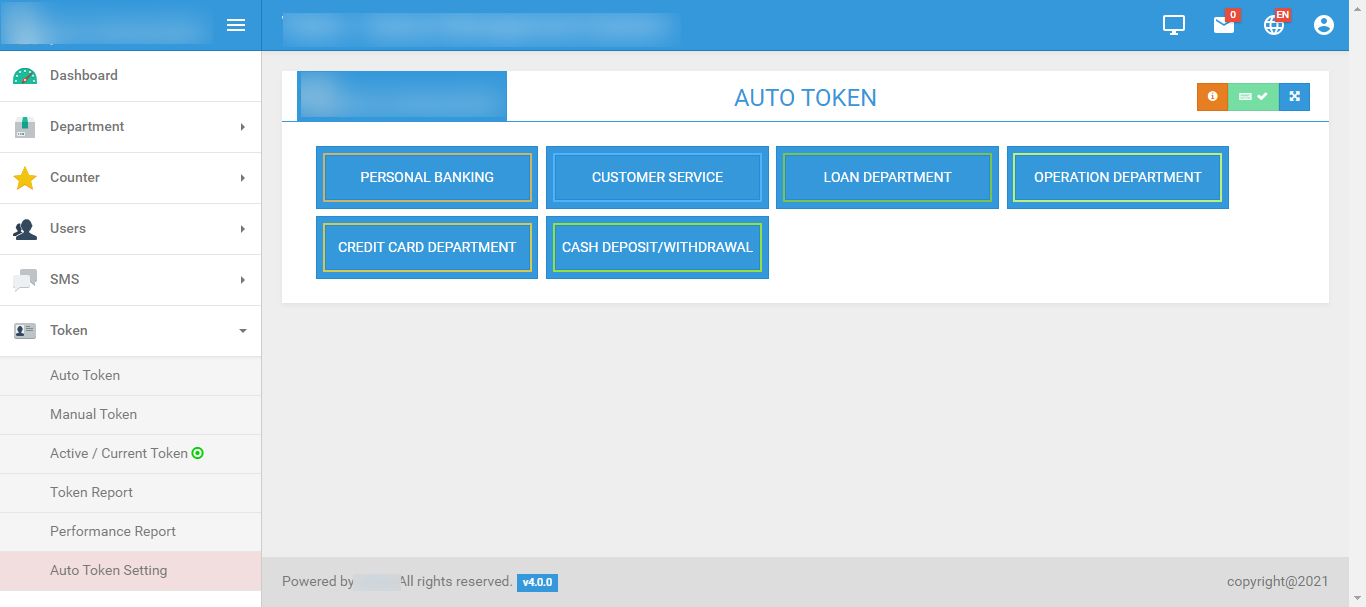
Task: Select Active / Current Token item
Action: click(x=118, y=453)
